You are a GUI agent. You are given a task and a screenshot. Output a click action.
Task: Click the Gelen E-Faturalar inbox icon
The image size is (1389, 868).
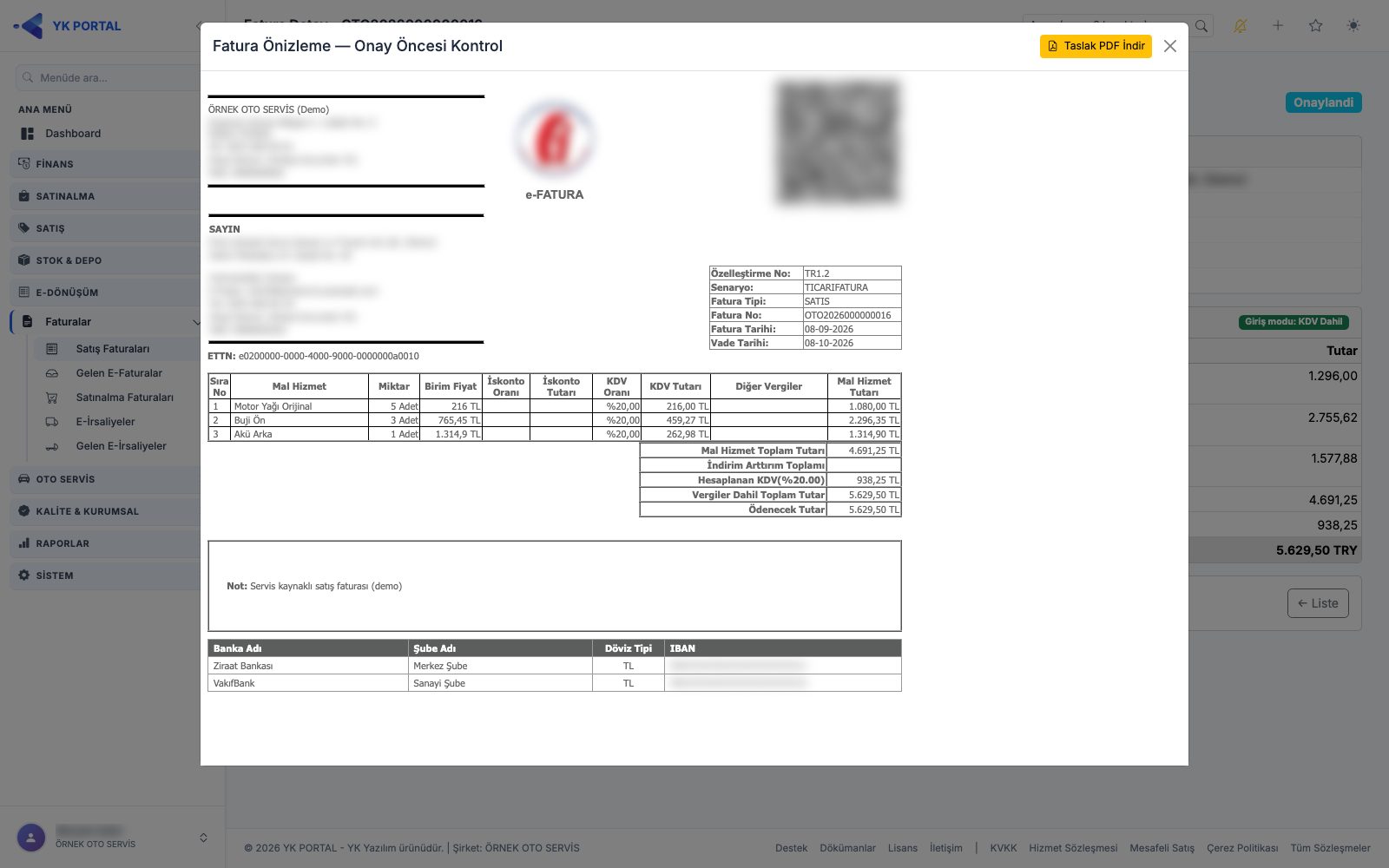(x=52, y=373)
